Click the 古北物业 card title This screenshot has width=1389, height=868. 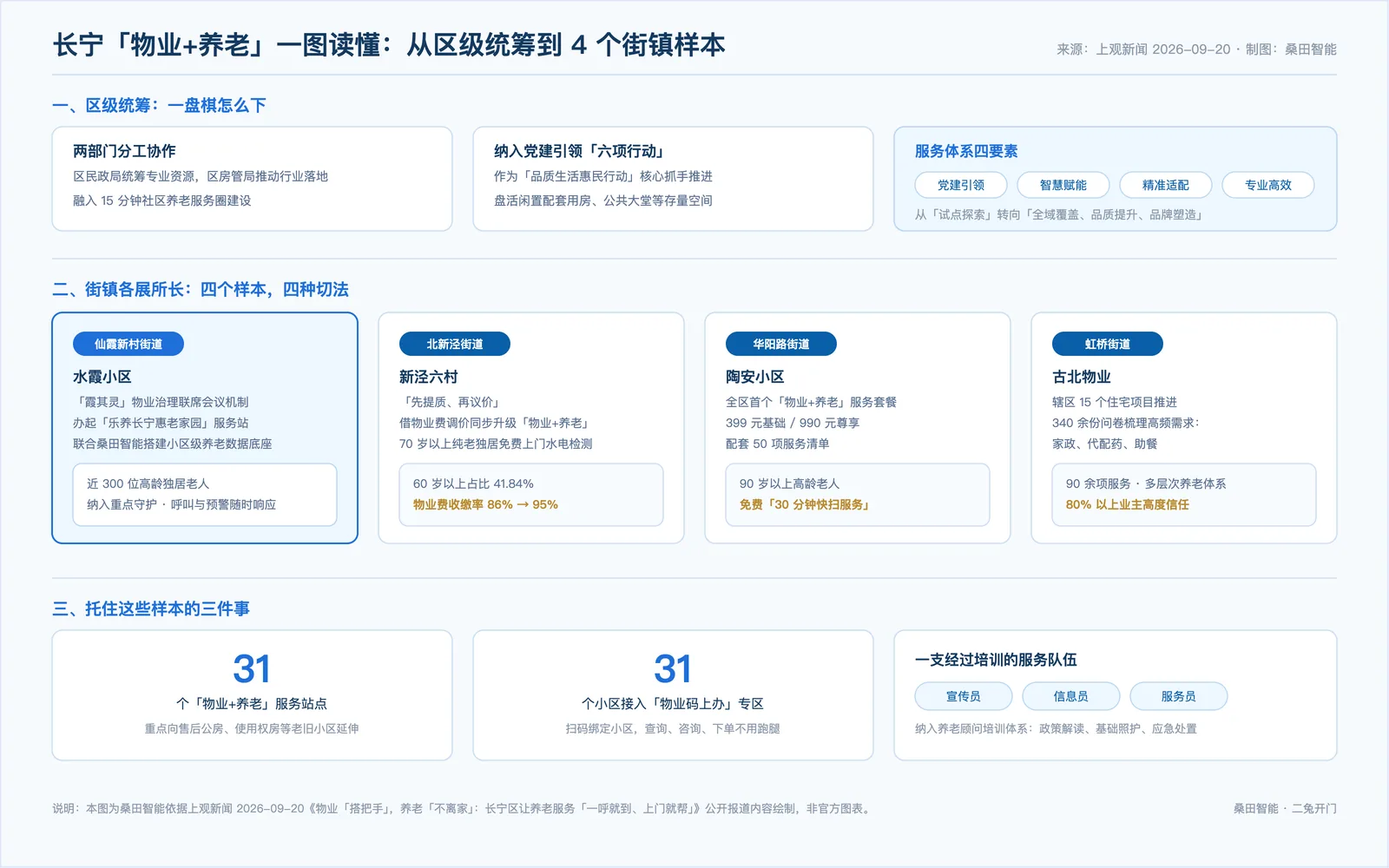point(1082,377)
